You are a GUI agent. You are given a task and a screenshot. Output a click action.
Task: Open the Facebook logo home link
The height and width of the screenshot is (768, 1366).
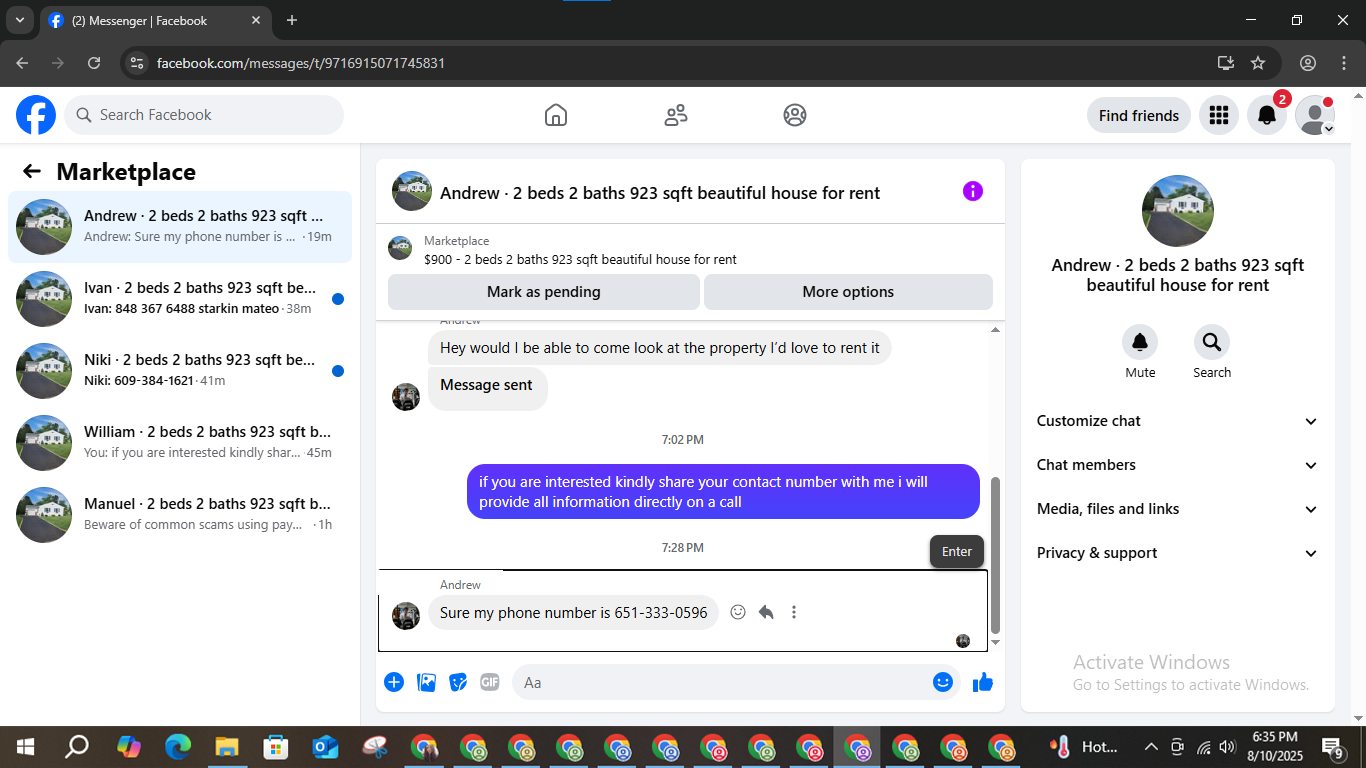click(36, 115)
